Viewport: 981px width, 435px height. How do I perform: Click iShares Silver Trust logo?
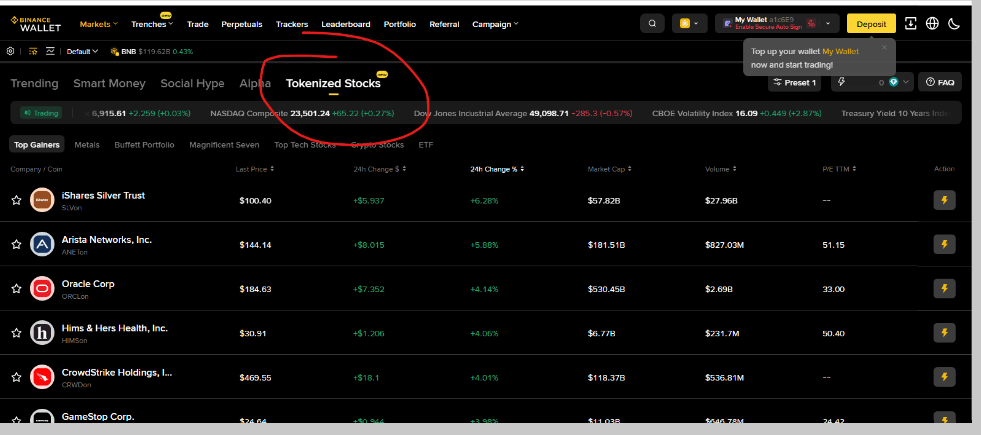pos(42,200)
